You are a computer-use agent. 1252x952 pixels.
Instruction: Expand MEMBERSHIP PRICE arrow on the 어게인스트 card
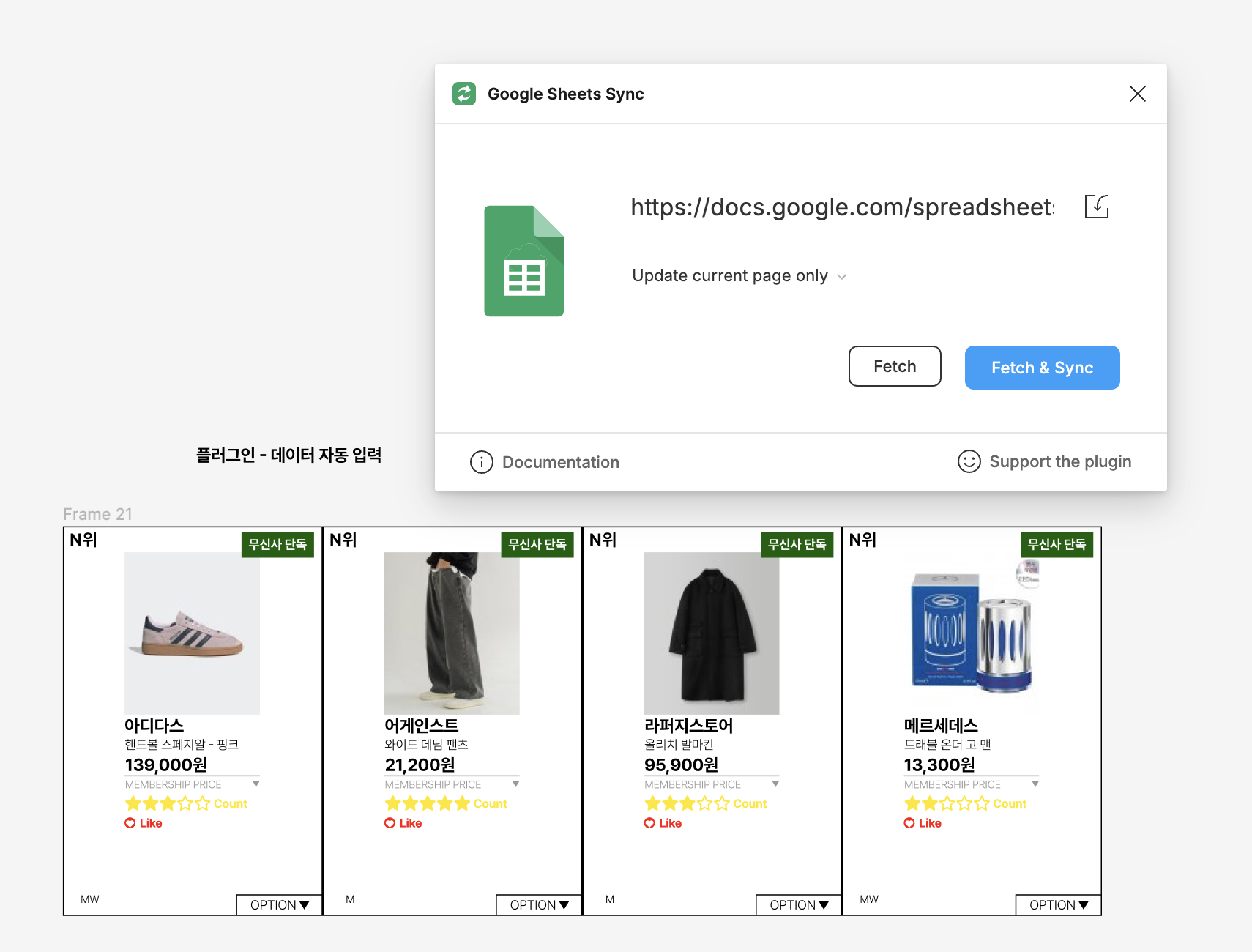pos(516,784)
